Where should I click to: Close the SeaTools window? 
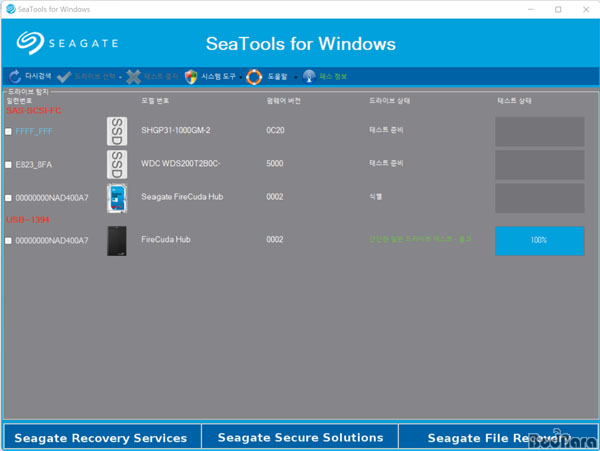(x=586, y=9)
